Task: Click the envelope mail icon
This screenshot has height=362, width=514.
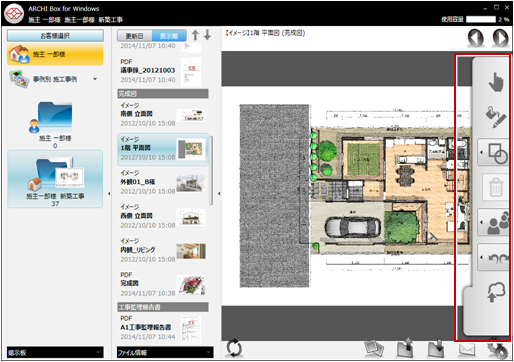Action: point(467,349)
